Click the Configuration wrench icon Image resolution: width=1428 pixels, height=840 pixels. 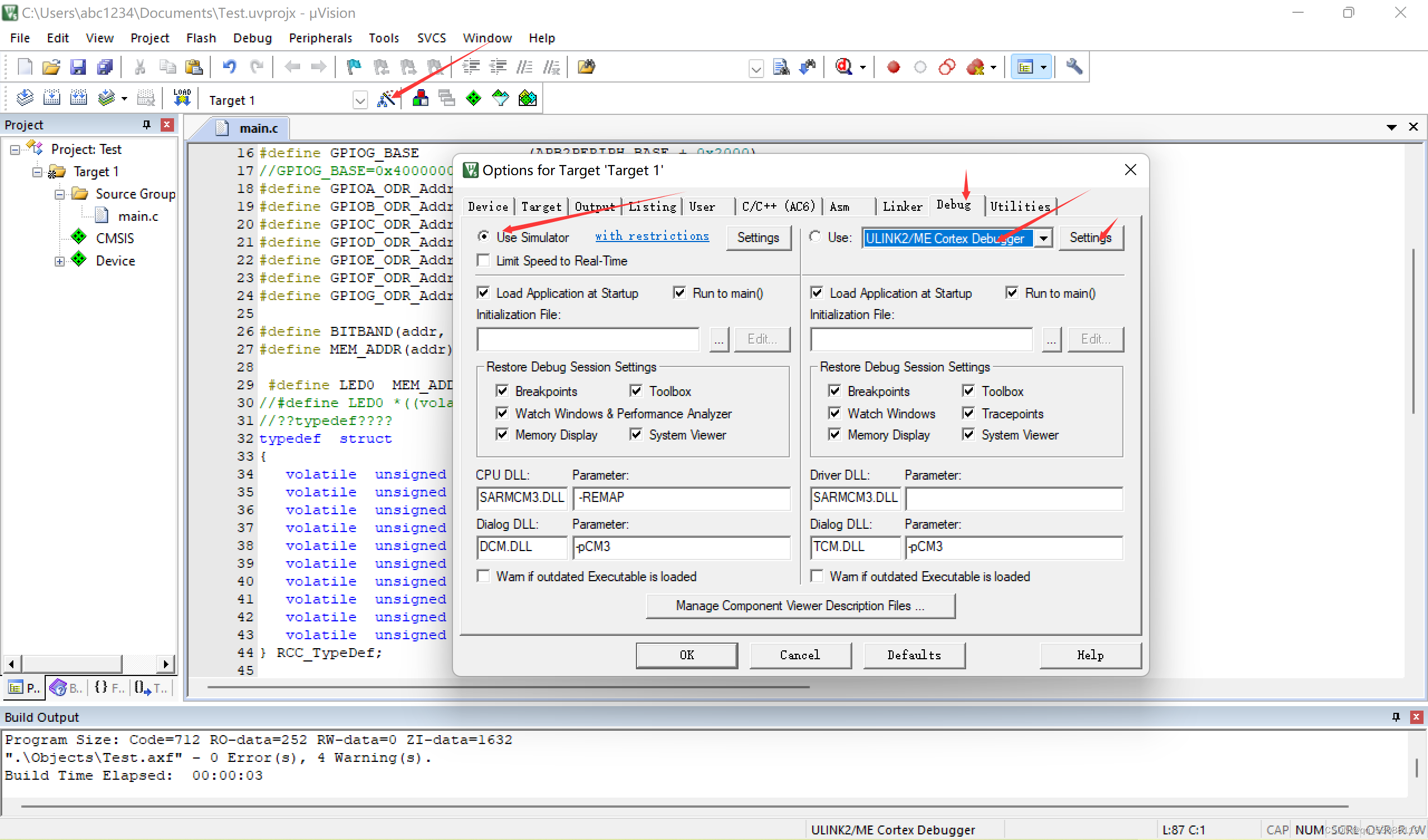point(1073,67)
